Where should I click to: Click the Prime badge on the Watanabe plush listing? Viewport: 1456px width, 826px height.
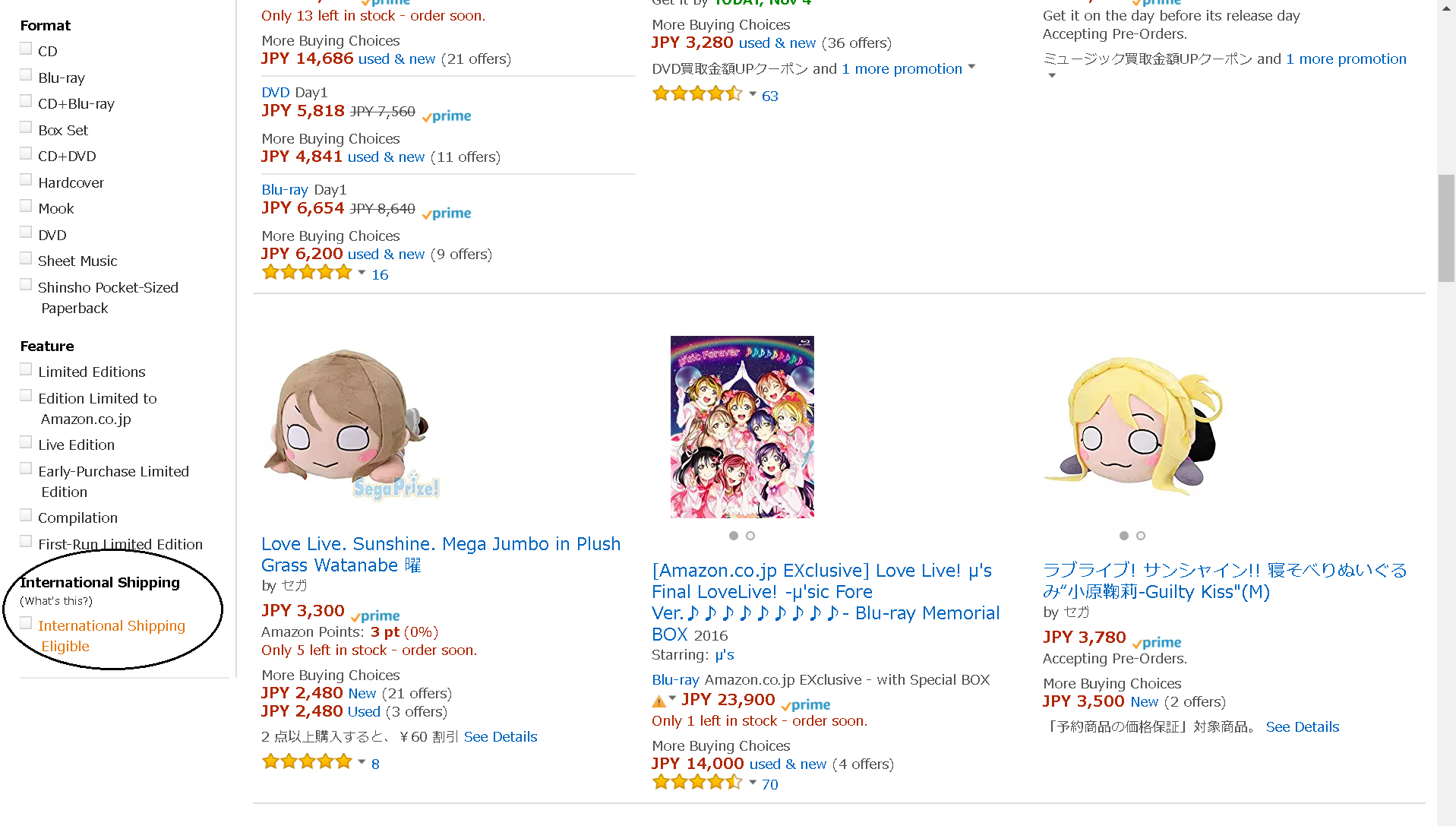(x=374, y=616)
